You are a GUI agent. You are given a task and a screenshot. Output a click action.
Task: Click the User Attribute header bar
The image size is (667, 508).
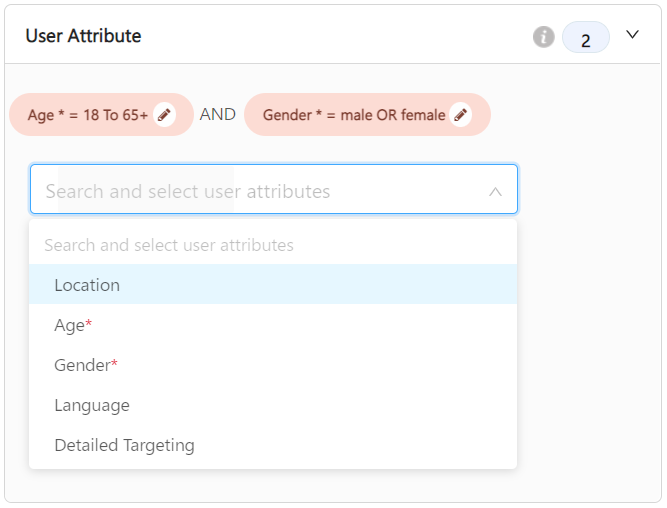pyautogui.click(x=333, y=35)
